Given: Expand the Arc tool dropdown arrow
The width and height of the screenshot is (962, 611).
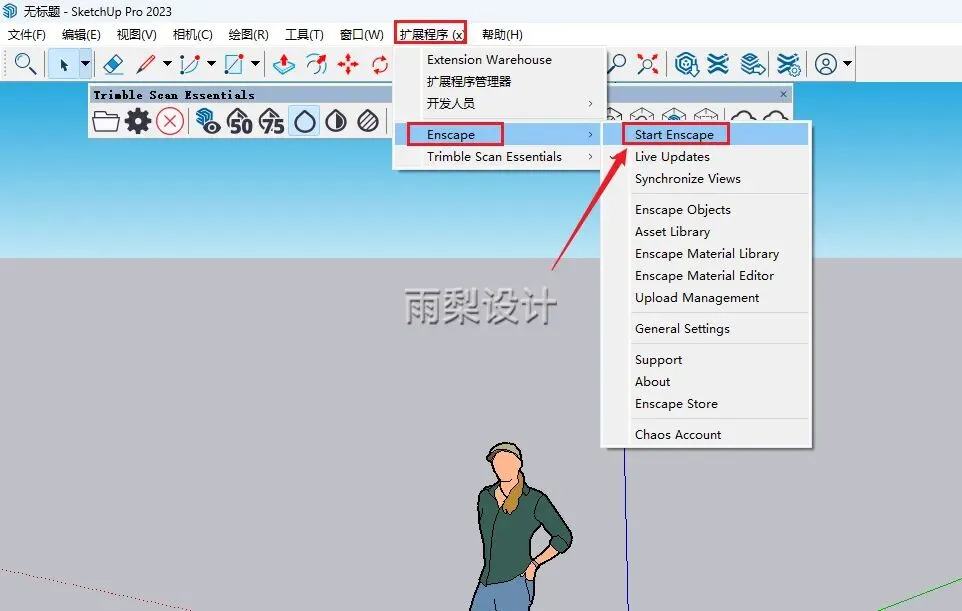Looking at the screenshot, I should [x=211, y=64].
